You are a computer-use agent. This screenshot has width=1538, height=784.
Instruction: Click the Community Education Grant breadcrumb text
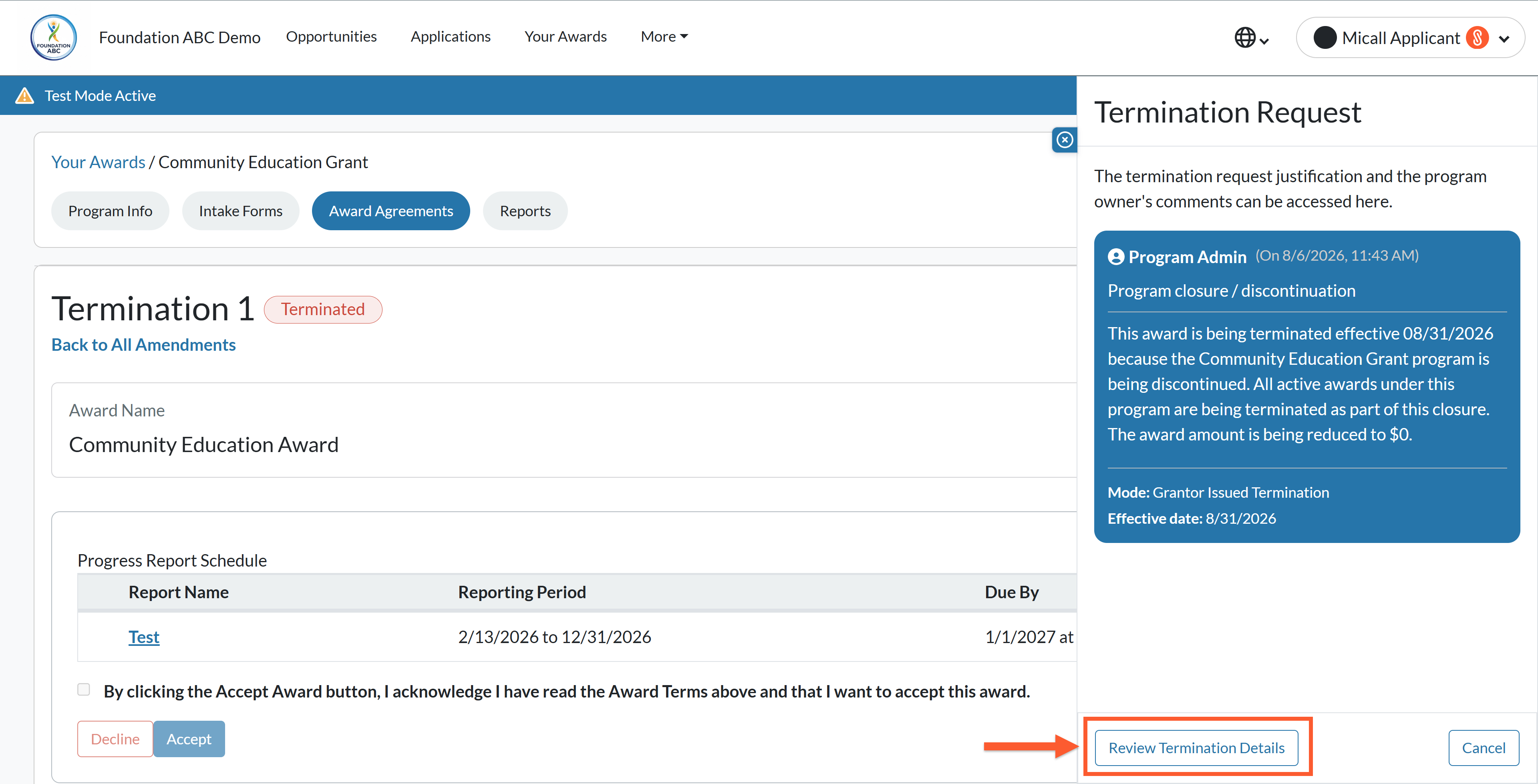click(263, 162)
